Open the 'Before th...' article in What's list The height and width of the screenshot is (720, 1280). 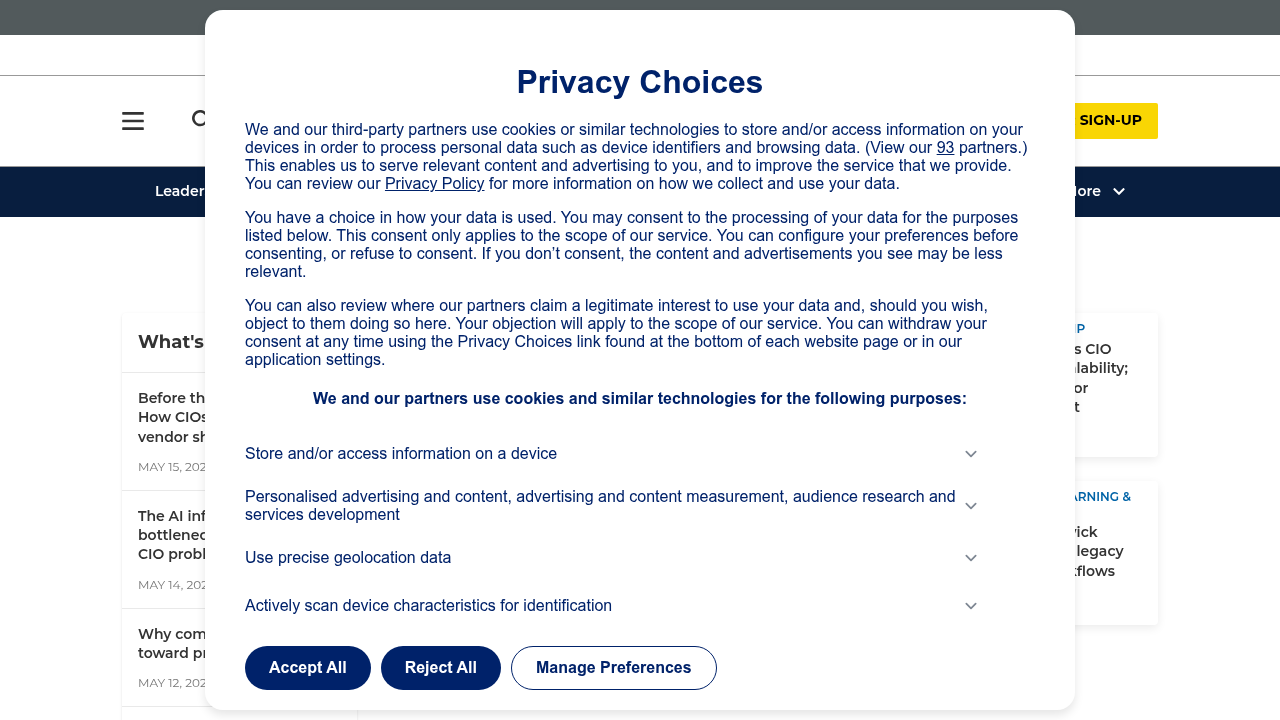click(x=172, y=417)
